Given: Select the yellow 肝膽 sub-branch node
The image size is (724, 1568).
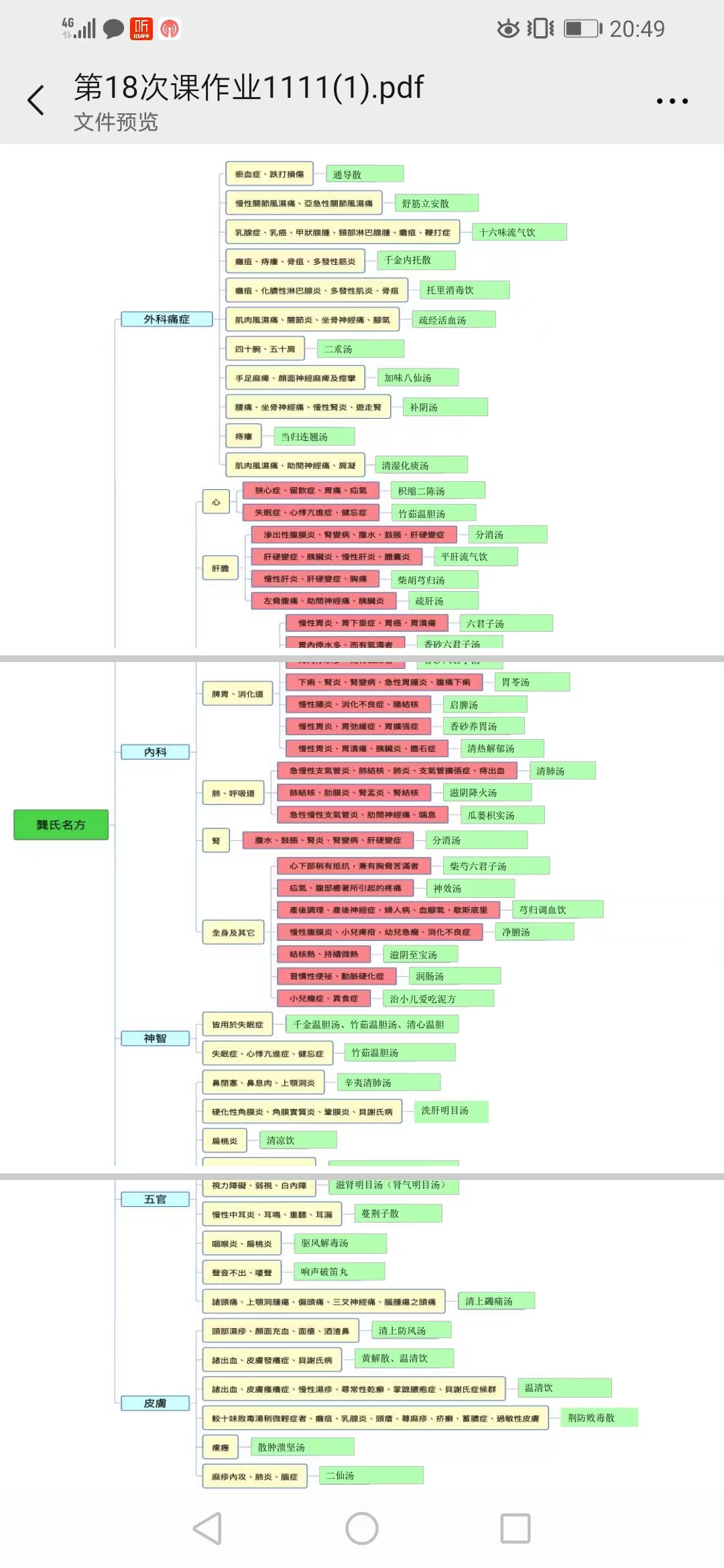Looking at the screenshot, I should tap(221, 568).
